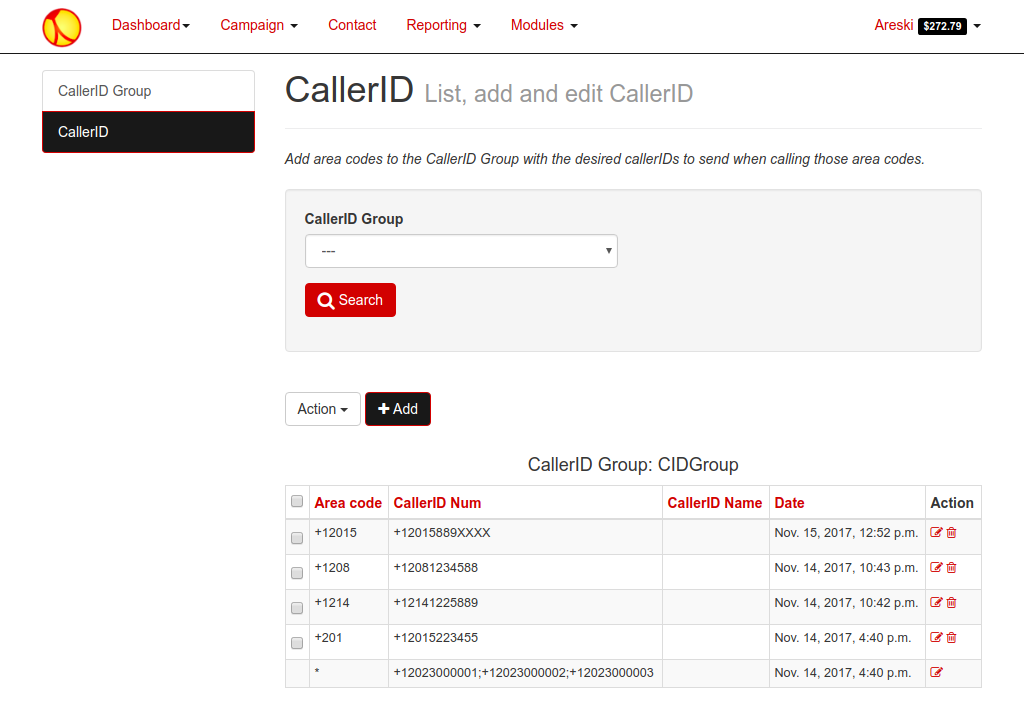The height and width of the screenshot is (704, 1024).
Task: Click the +12015223455 CallerID number
Action: (436, 637)
